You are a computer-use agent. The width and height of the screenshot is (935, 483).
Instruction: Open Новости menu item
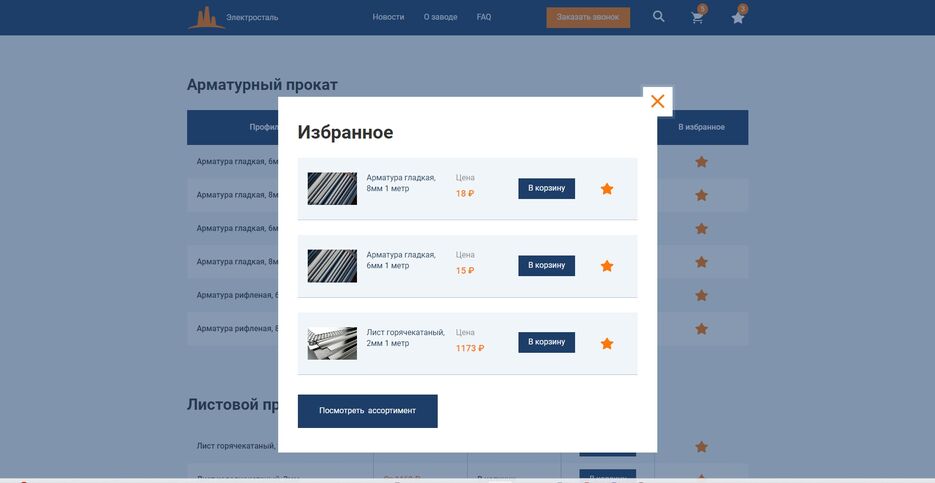(x=388, y=17)
